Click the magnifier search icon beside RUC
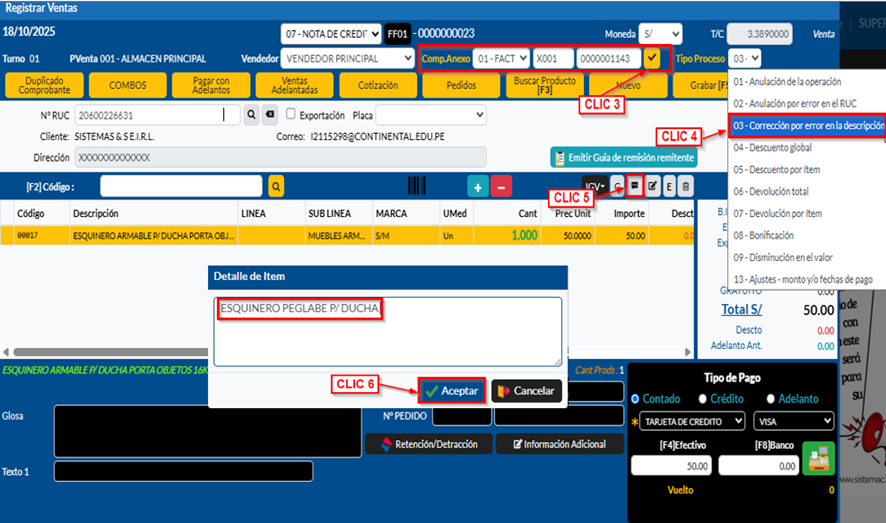Viewport: 886px width, 523px height. [252, 115]
